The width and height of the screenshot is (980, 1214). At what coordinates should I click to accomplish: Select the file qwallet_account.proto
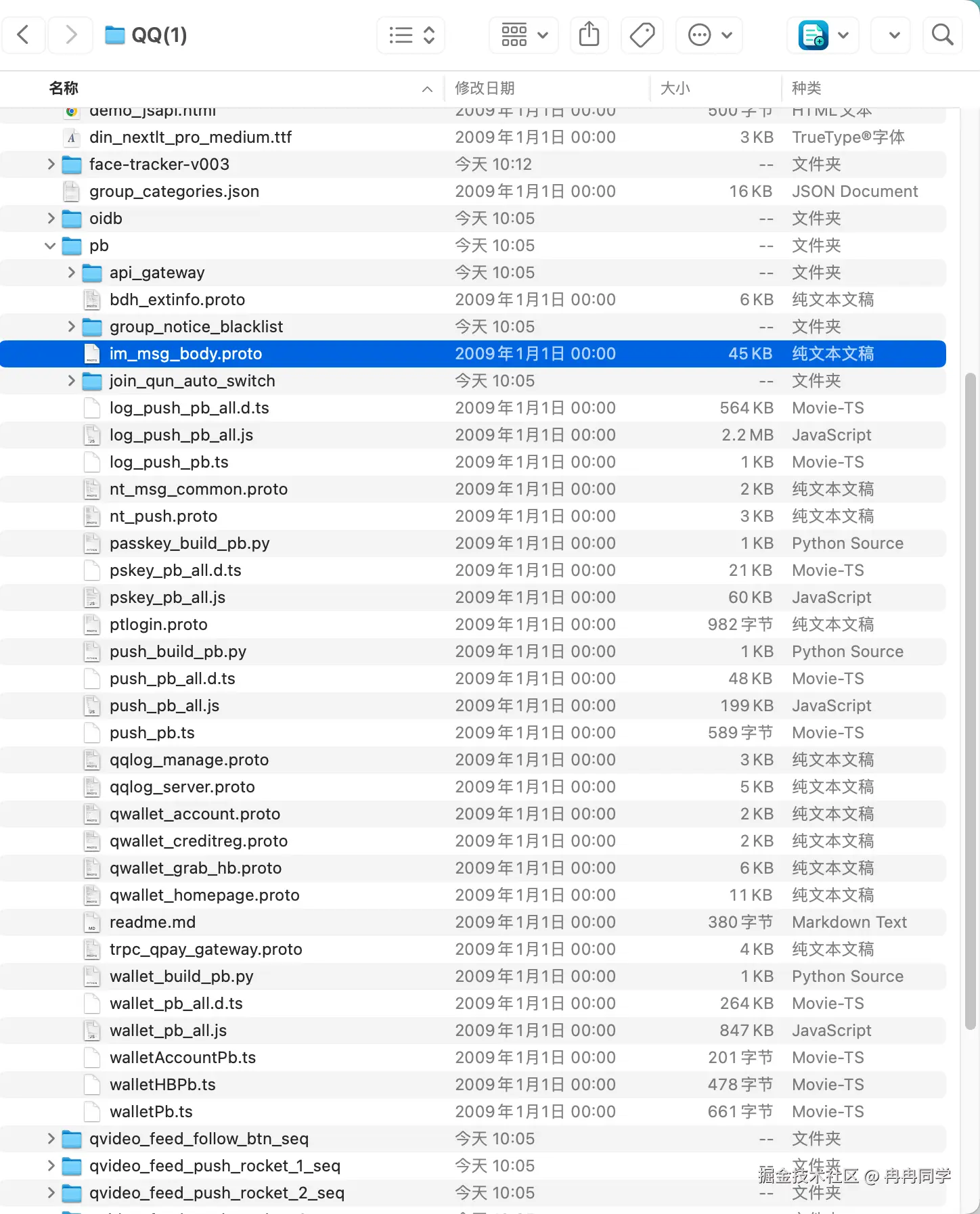pyautogui.click(x=473, y=814)
